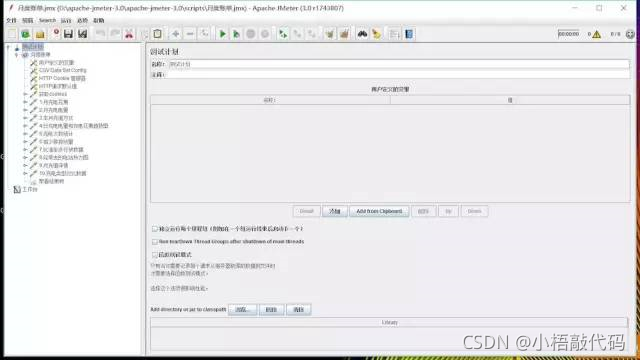Select 'CSV Data Set Config' tree item
640x360 pixels.
point(62,70)
